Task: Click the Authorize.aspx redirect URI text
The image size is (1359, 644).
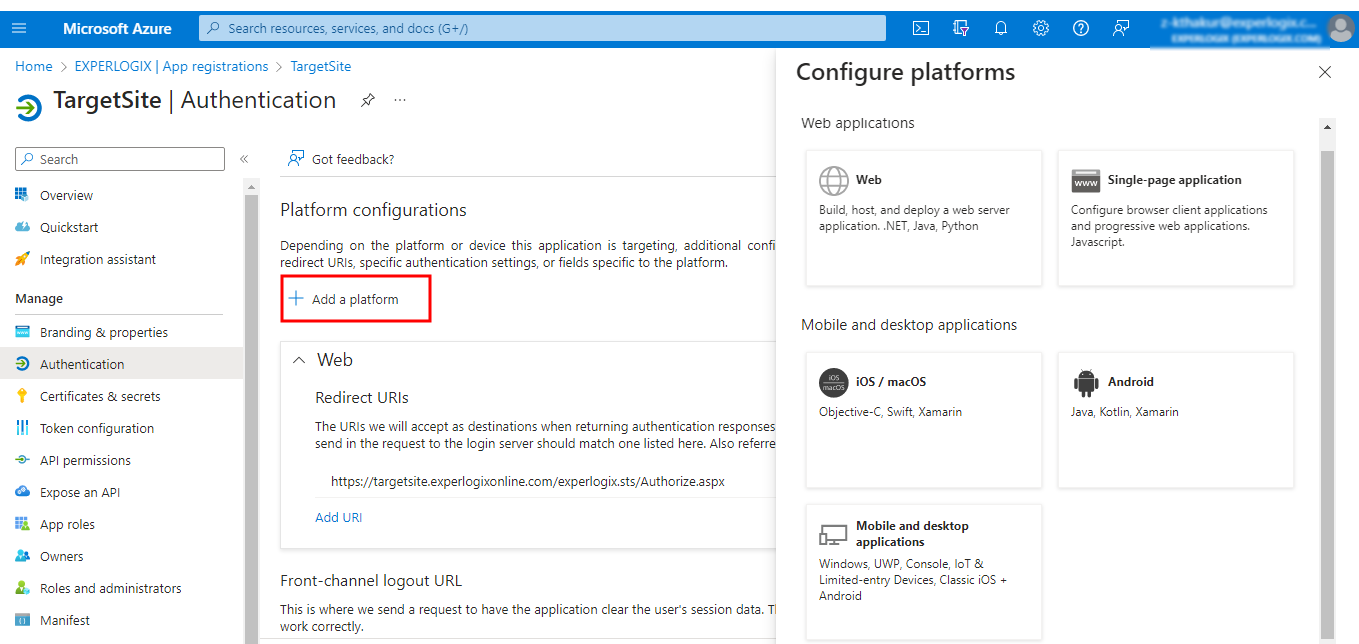Action: tap(528, 481)
